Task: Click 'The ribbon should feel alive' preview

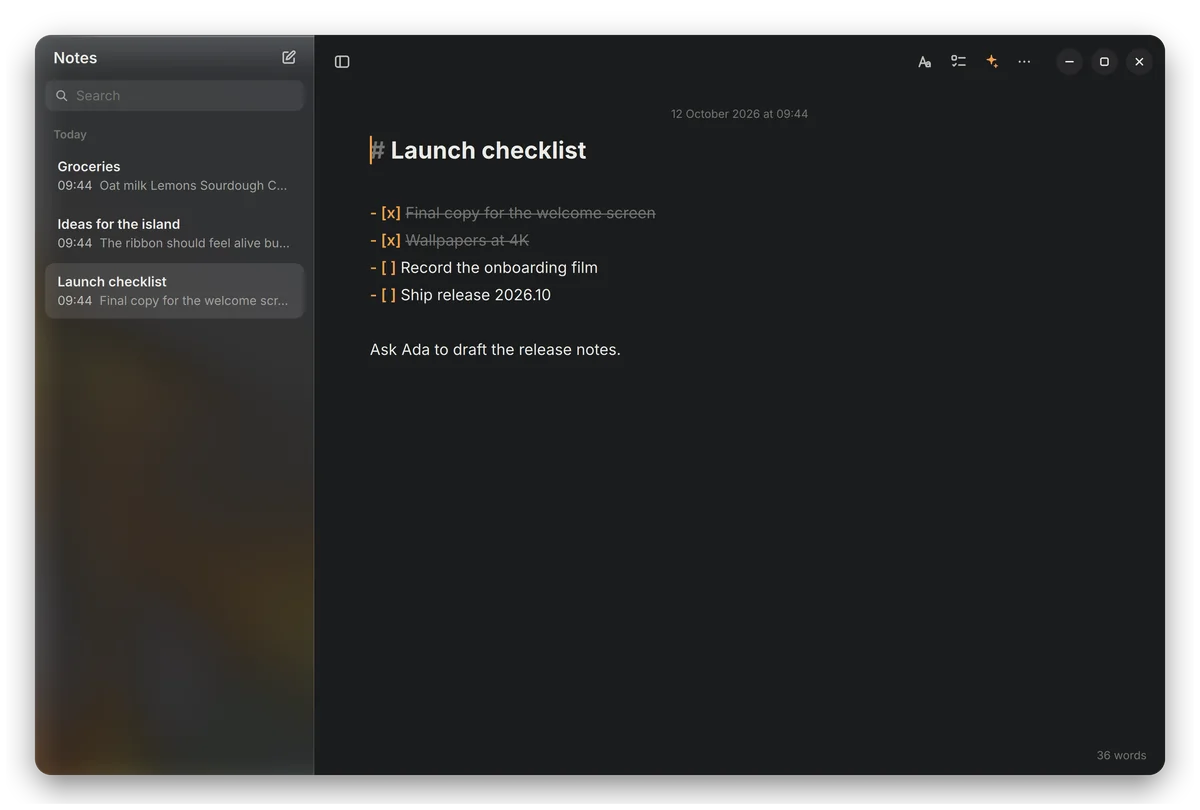Action: click(x=194, y=243)
